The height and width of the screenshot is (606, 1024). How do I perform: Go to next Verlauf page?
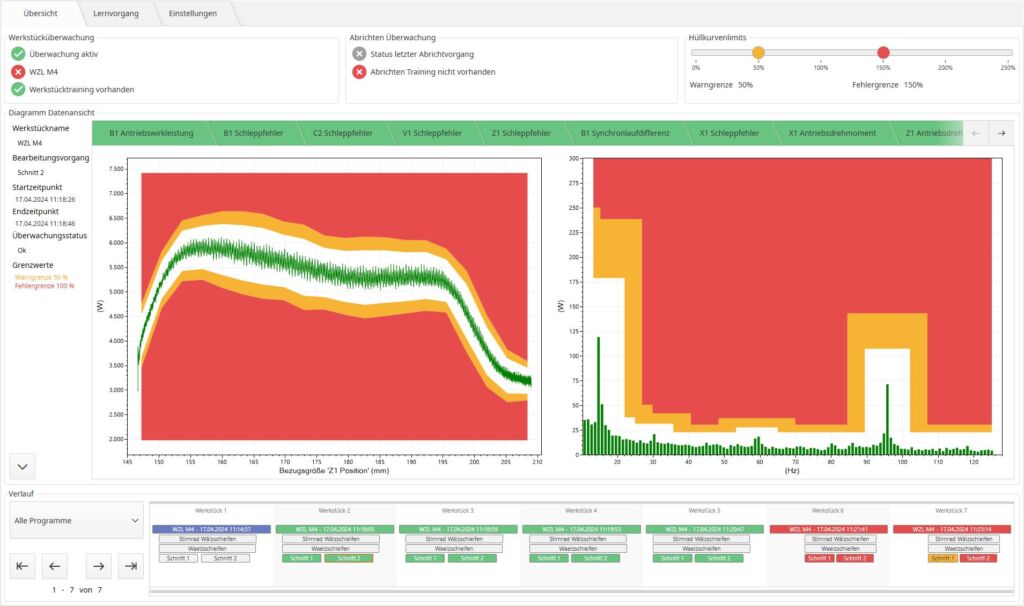pos(98,567)
